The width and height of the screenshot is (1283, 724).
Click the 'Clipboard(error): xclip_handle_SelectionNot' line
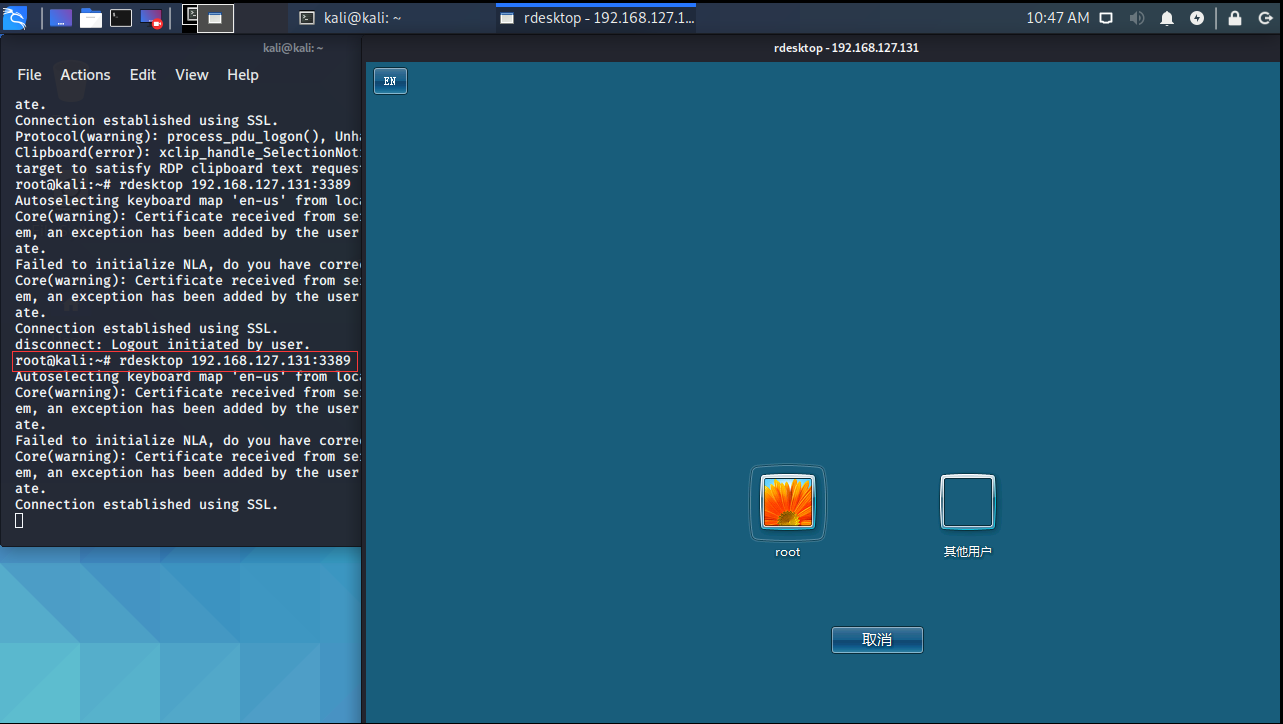(x=188, y=153)
